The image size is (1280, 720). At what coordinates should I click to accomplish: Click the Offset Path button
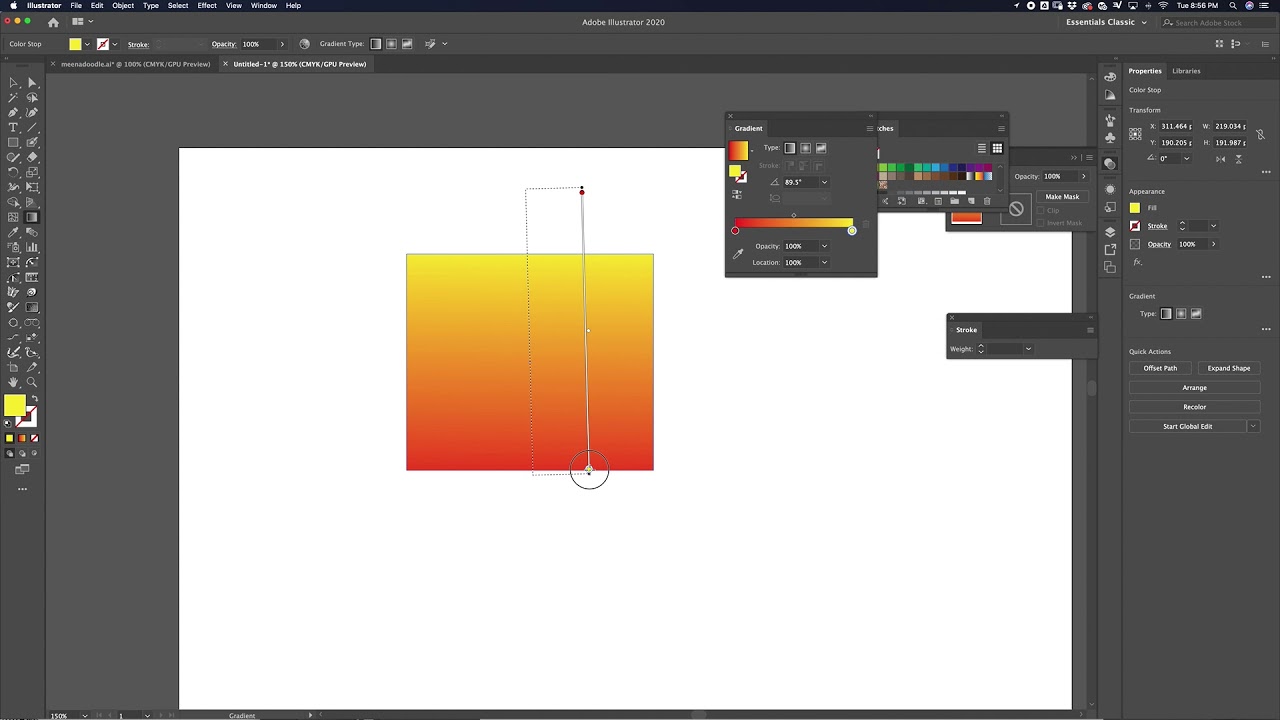pos(1160,368)
